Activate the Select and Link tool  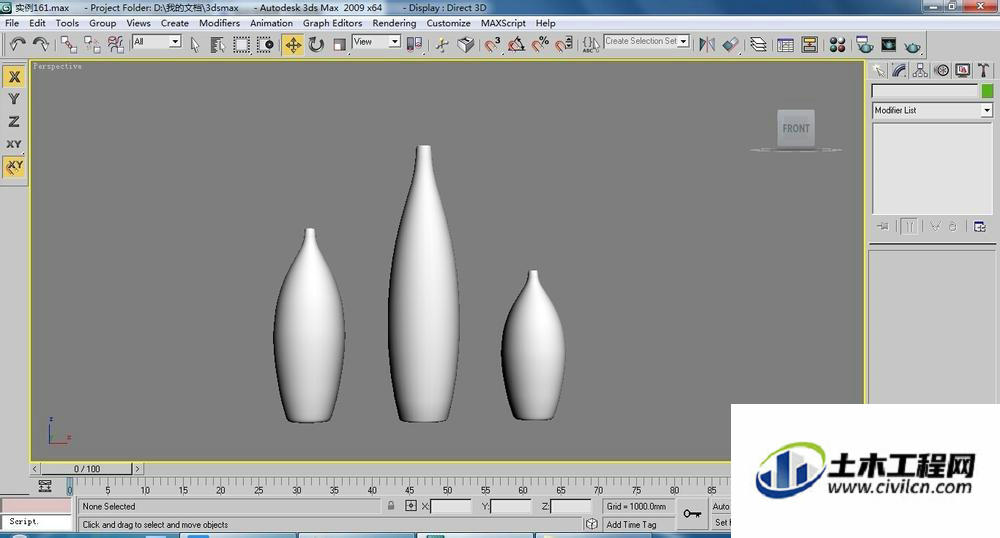pos(68,44)
